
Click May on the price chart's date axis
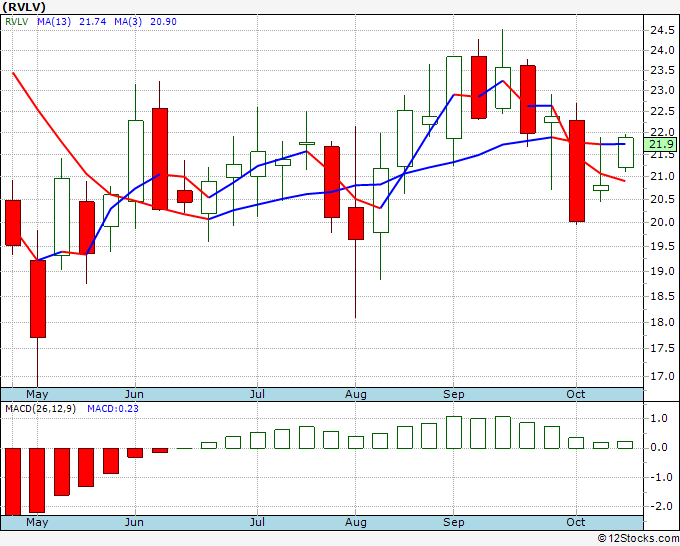(x=37, y=394)
